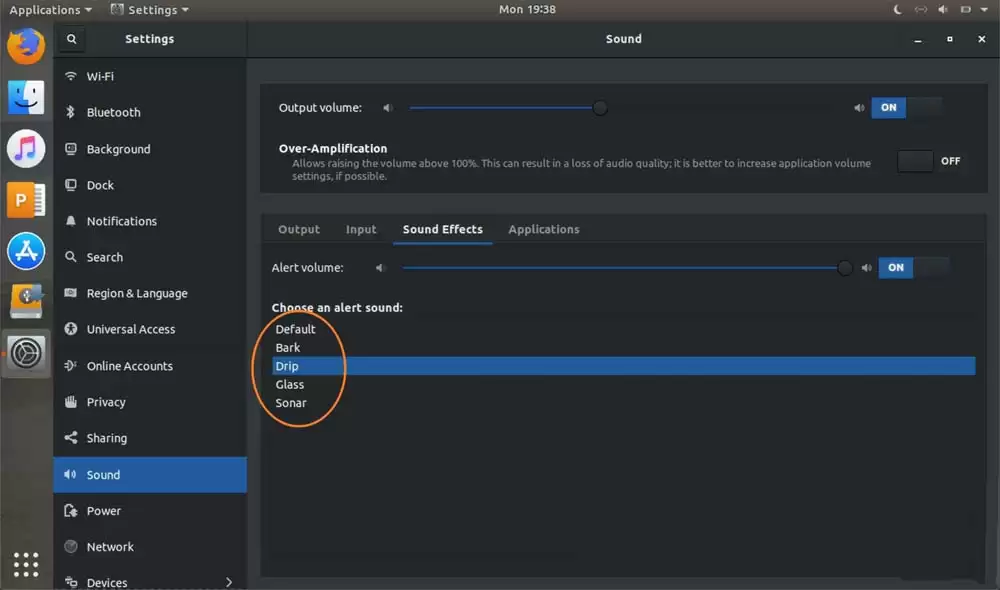Click the output volume slider handle
1000x590 pixels.
pyautogui.click(x=599, y=108)
